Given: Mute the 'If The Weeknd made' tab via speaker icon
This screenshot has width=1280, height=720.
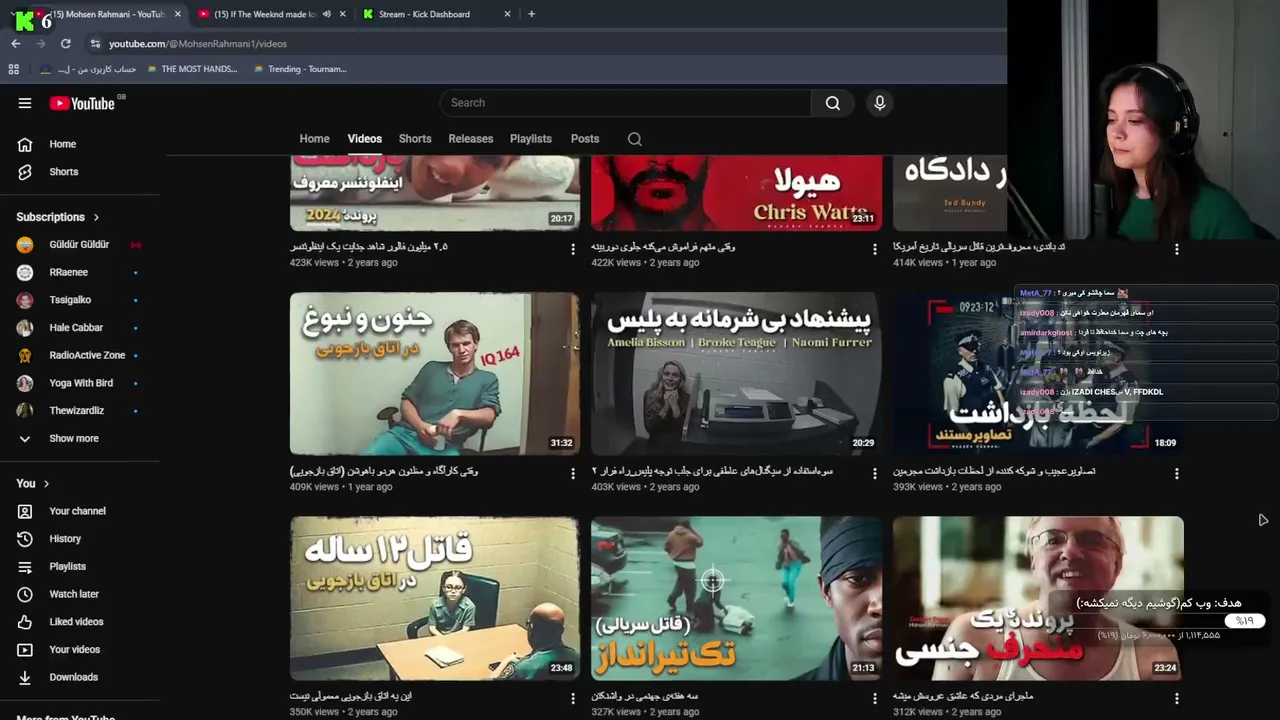Looking at the screenshot, I should click(326, 14).
